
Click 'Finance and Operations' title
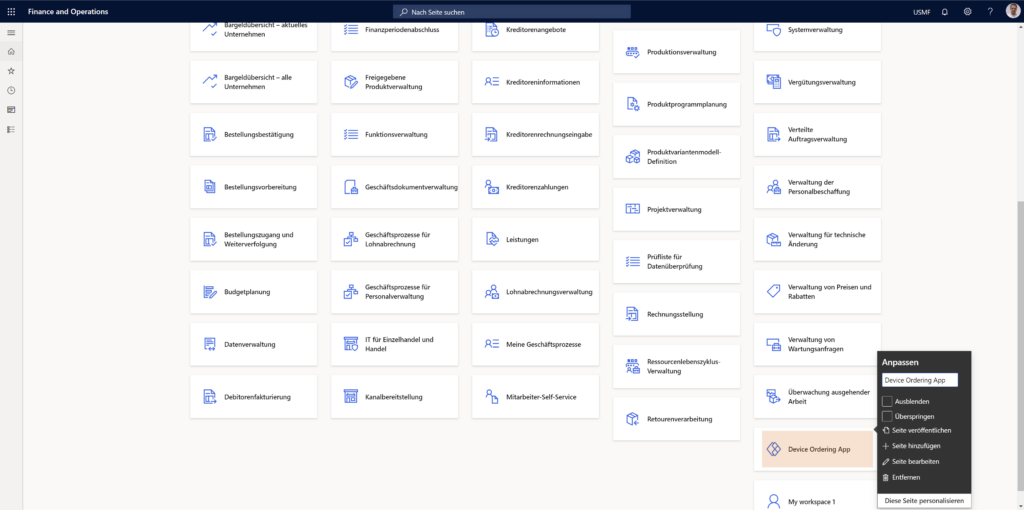click(68, 12)
